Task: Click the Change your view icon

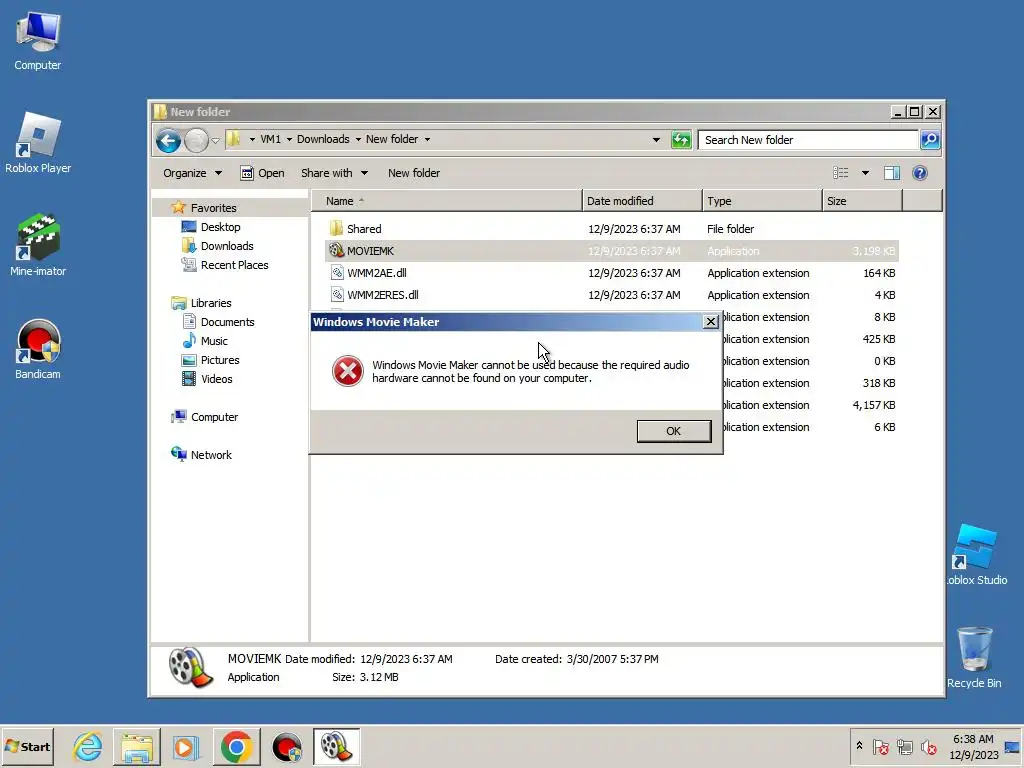Action: pos(840,173)
